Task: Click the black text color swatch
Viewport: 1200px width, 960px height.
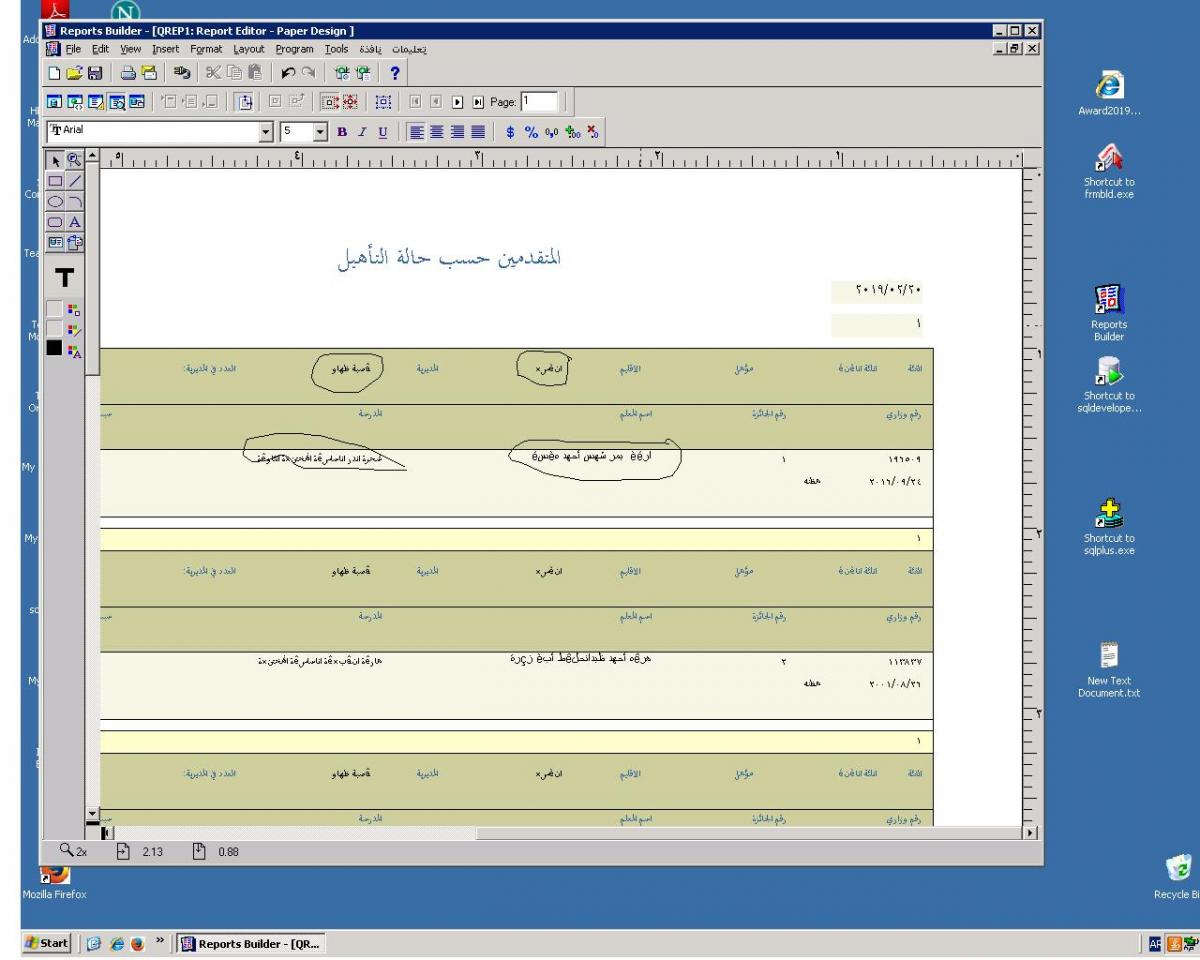Action: coord(55,348)
